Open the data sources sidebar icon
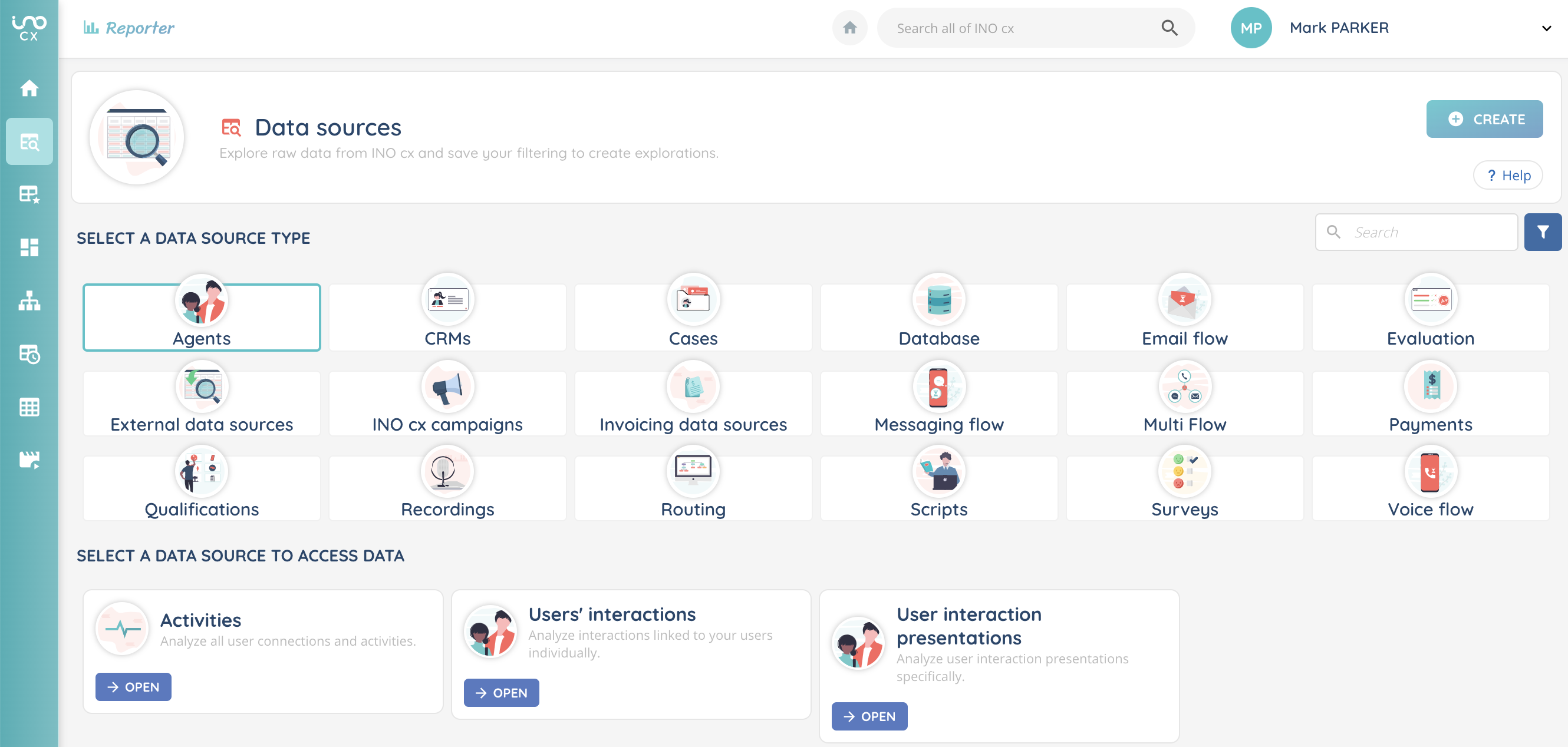 29,142
